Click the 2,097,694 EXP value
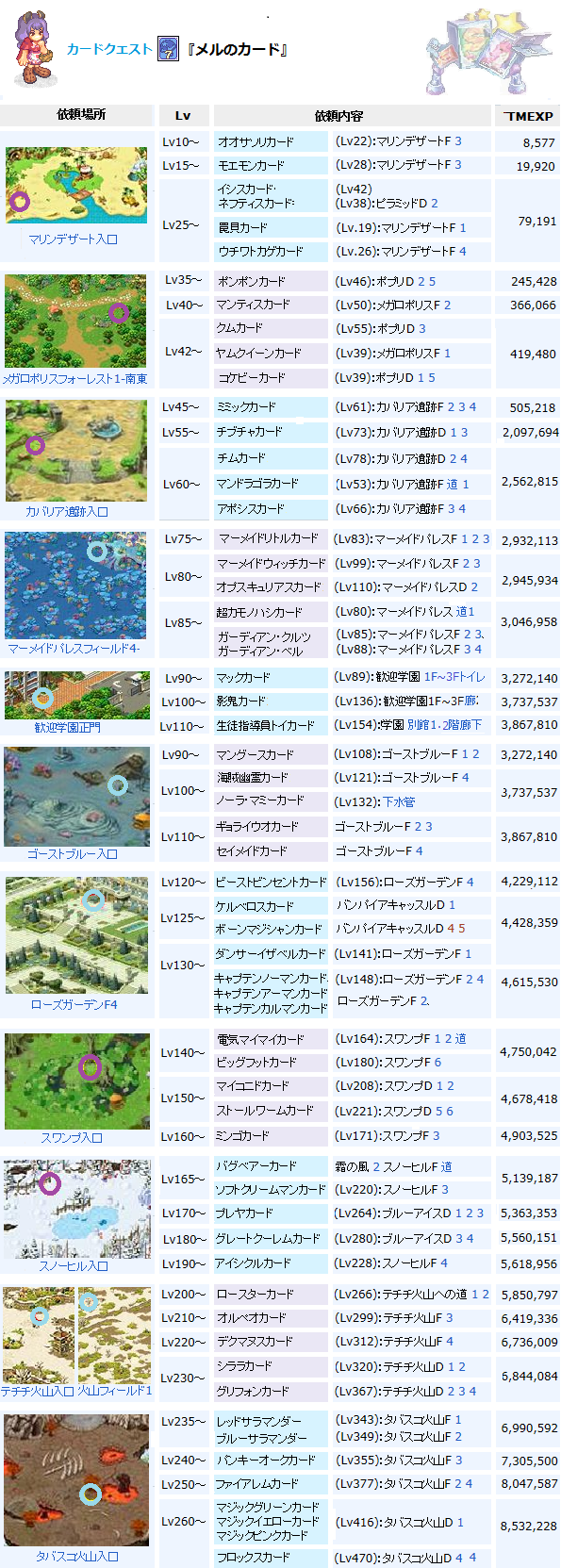Image resolution: width=561 pixels, height=1568 pixels. point(530,433)
